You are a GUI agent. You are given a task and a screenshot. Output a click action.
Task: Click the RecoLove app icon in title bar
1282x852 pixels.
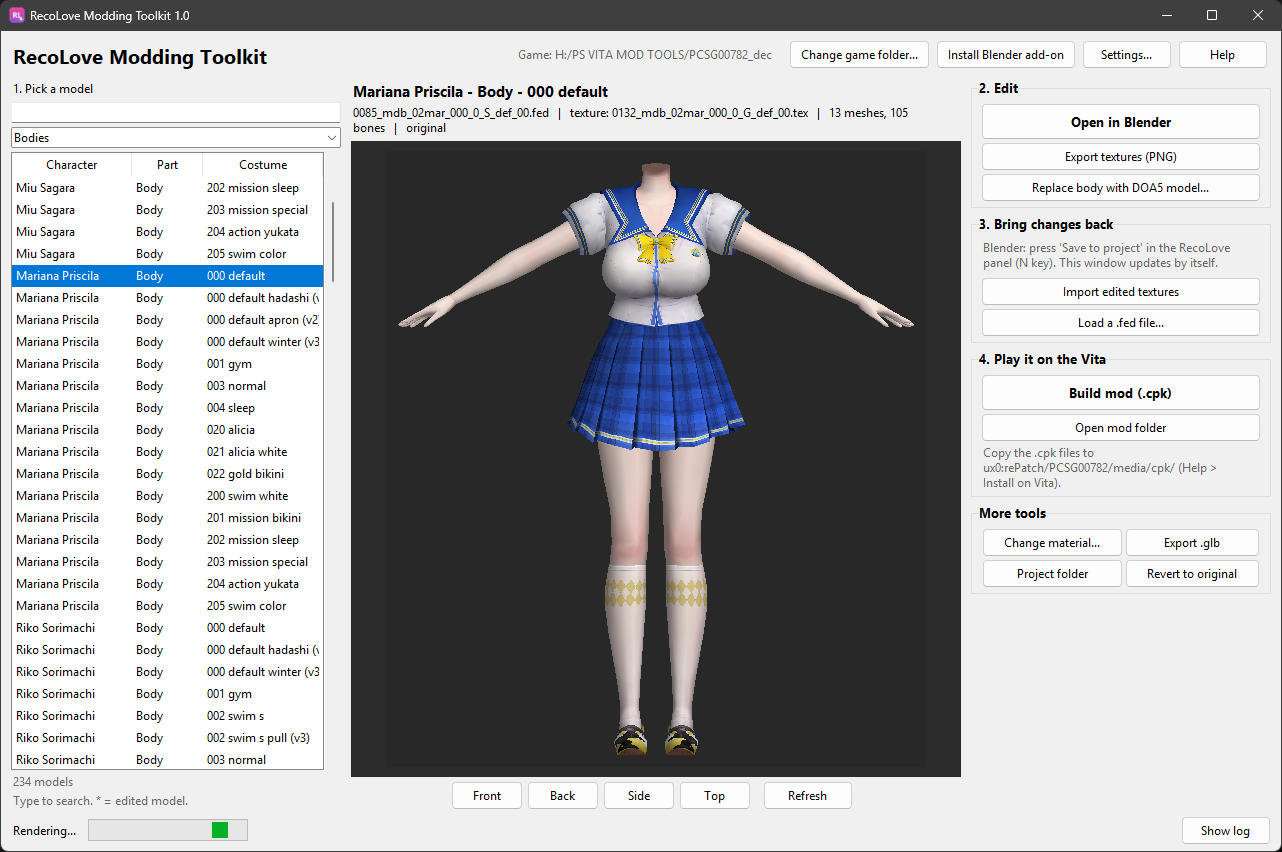tap(17, 16)
